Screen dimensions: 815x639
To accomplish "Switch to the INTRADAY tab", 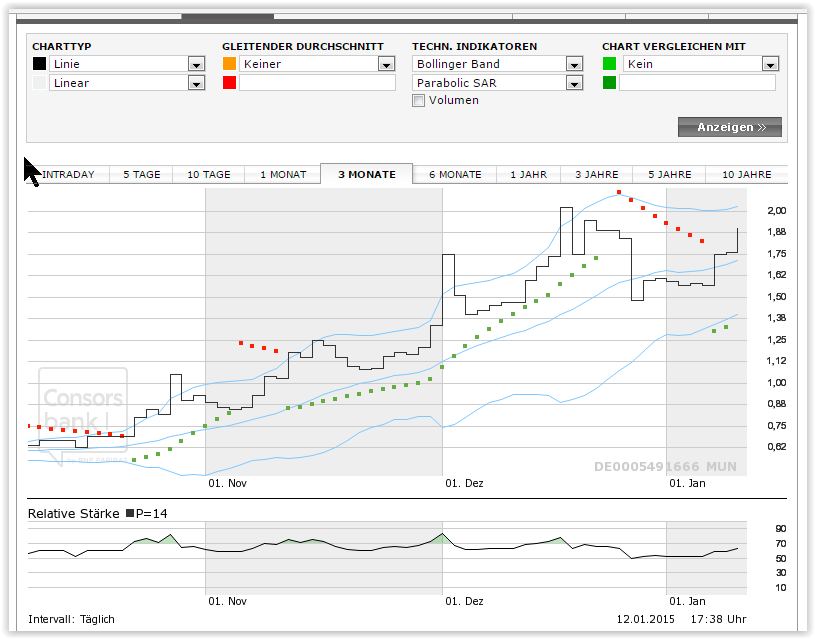I will tap(69, 175).
